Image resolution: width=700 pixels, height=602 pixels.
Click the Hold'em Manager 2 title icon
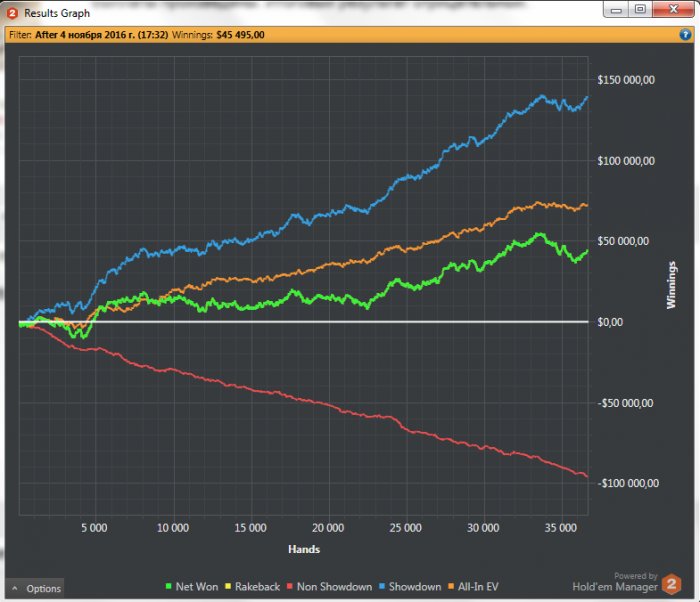tap(12, 13)
